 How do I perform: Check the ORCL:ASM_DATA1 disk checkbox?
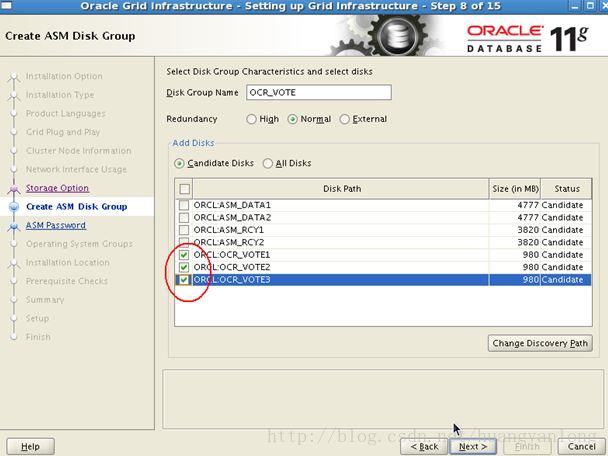184,205
